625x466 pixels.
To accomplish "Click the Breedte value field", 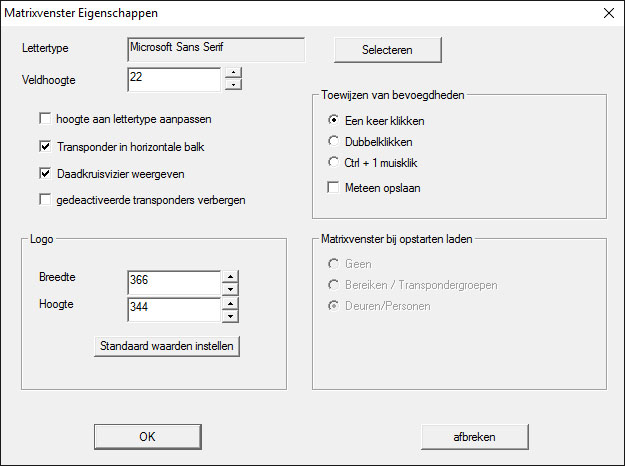I will point(173,282).
